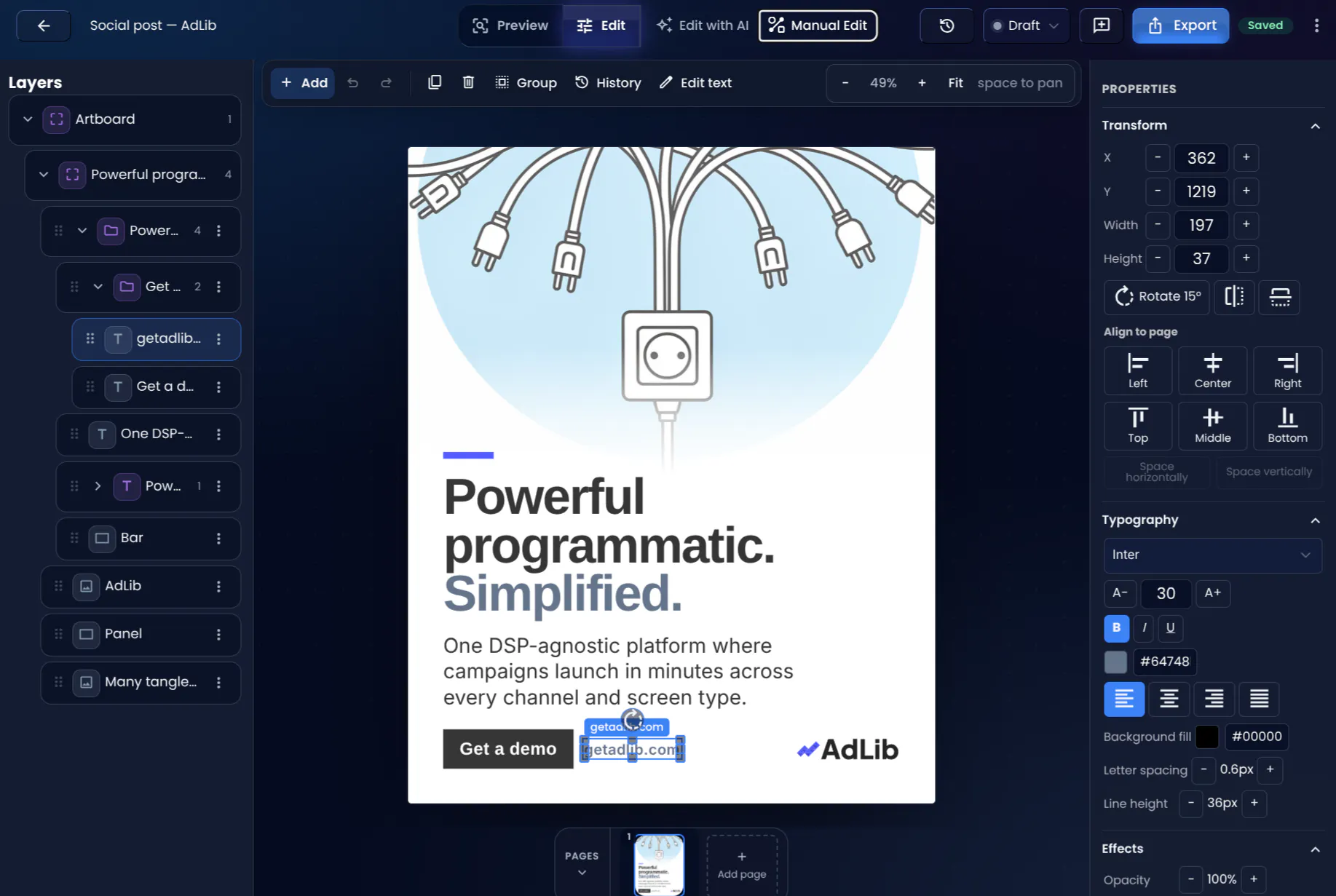Zoom in with plus next to 49%
1336x896 pixels.
(x=922, y=83)
